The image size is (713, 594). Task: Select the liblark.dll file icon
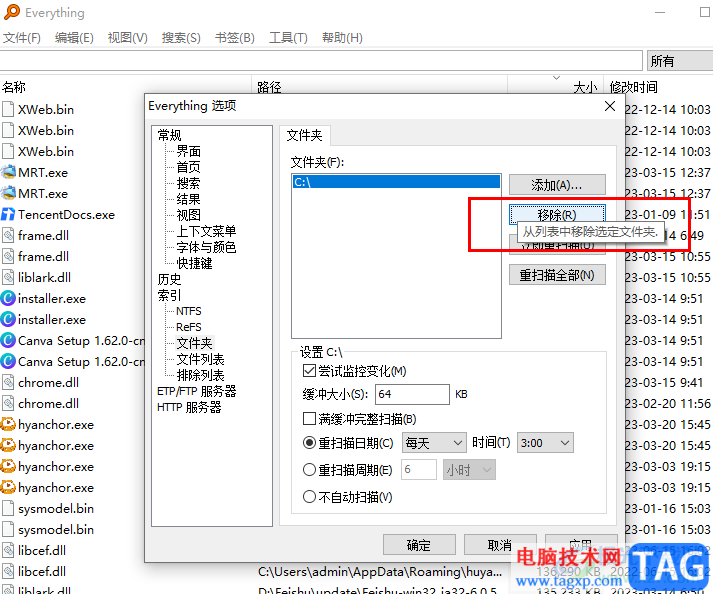click(8, 277)
